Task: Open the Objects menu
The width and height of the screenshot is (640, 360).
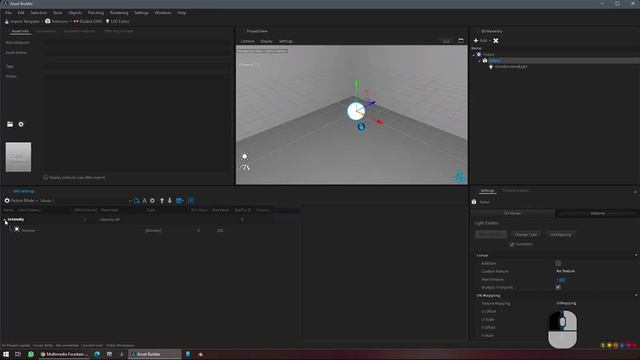Action: click(75, 13)
